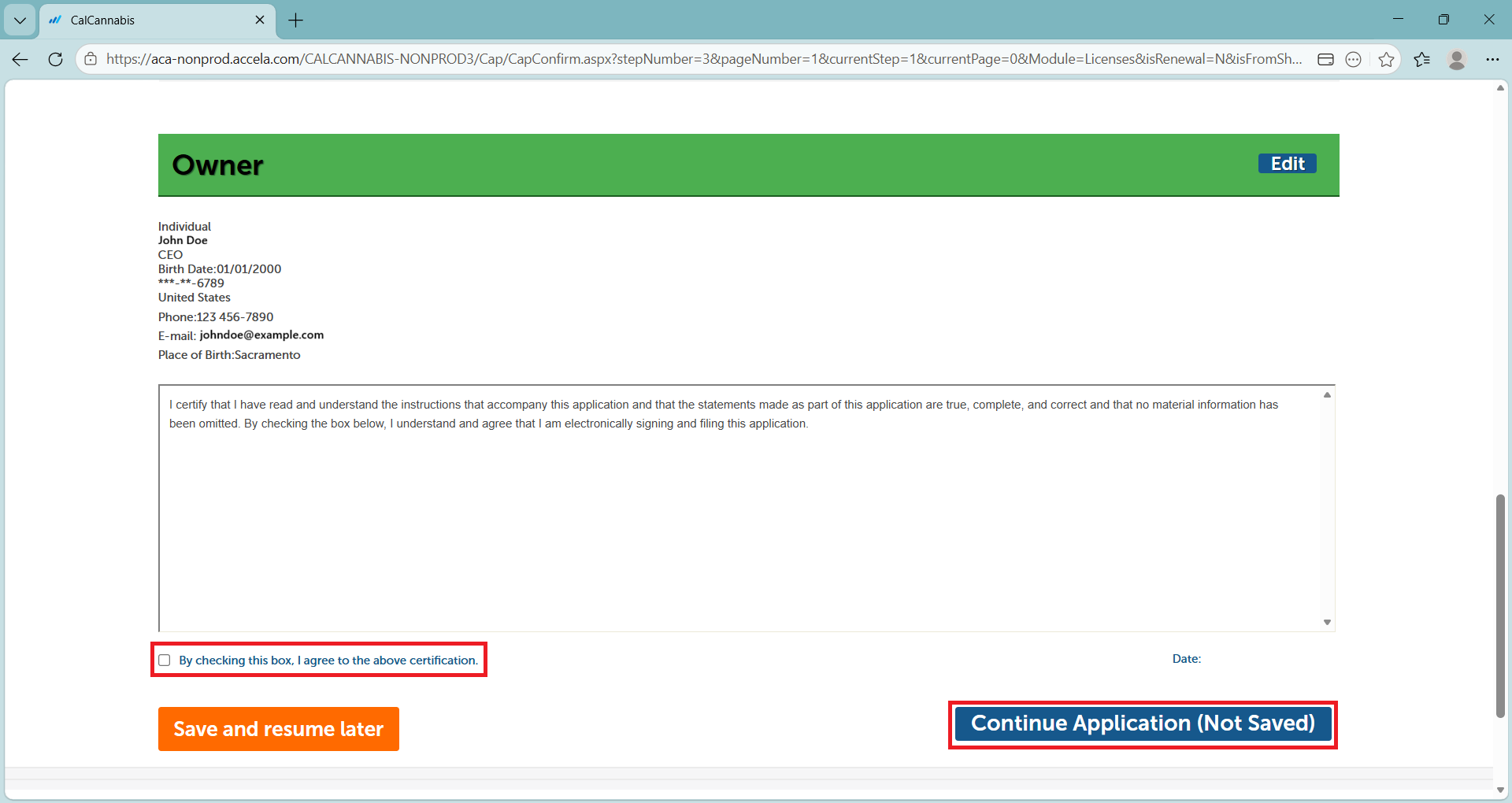Select the CalCannabis tab

[157, 20]
